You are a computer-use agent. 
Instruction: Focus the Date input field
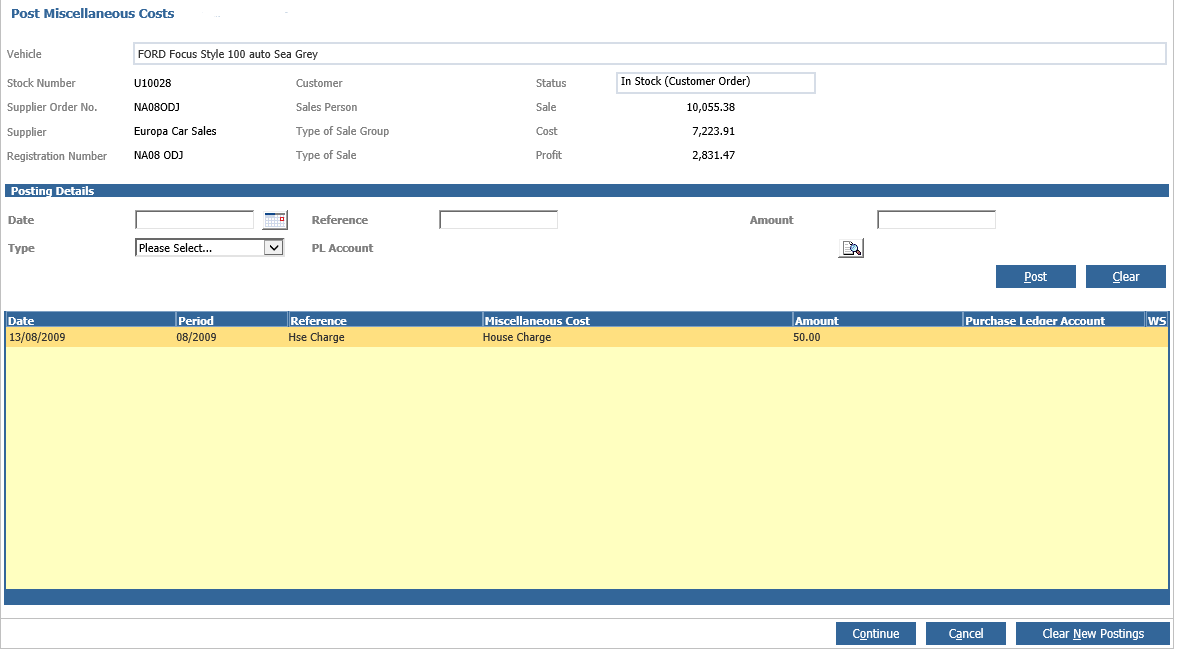pyautogui.click(x=195, y=220)
